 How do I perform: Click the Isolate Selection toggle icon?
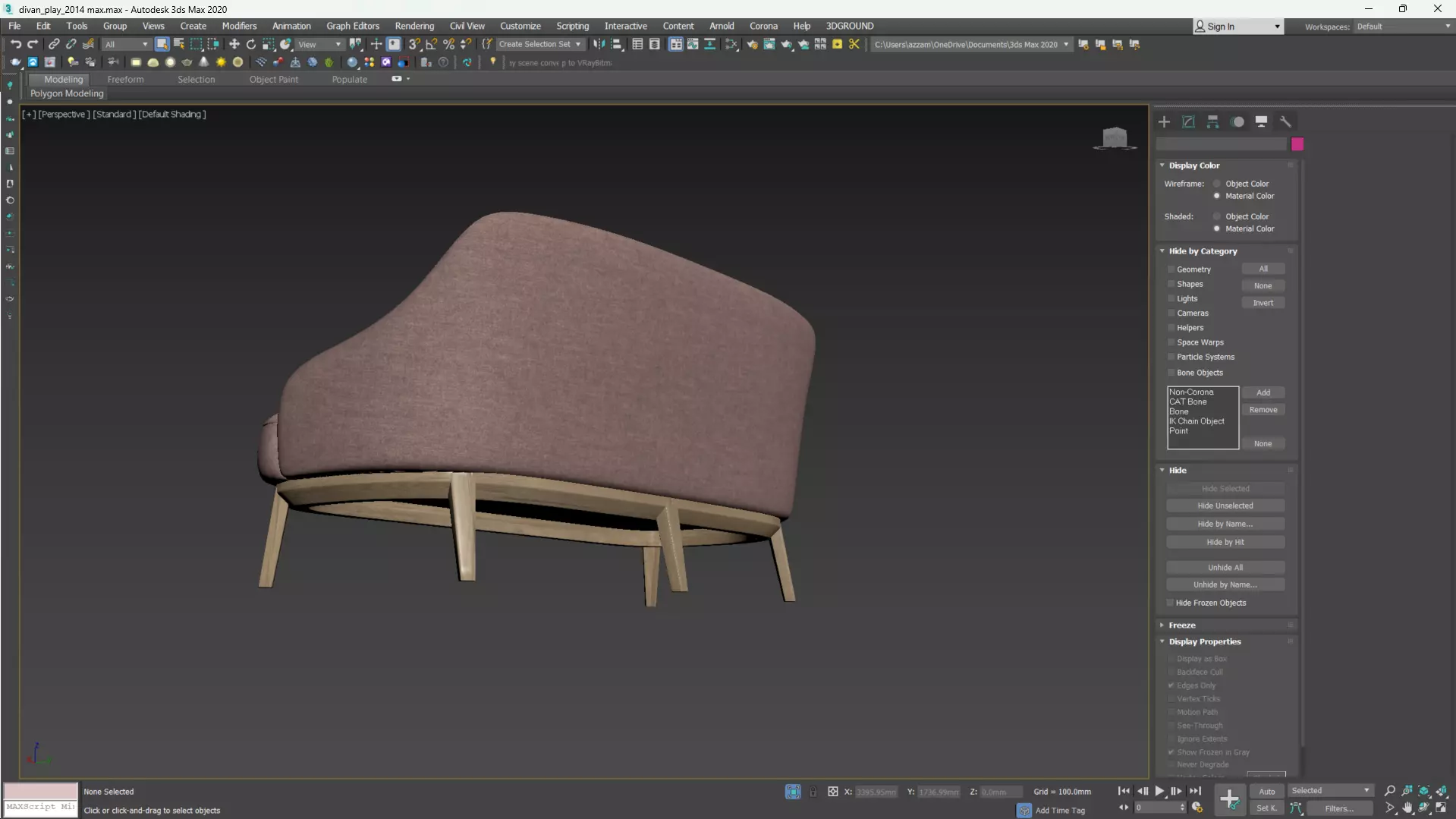click(793, 792)
